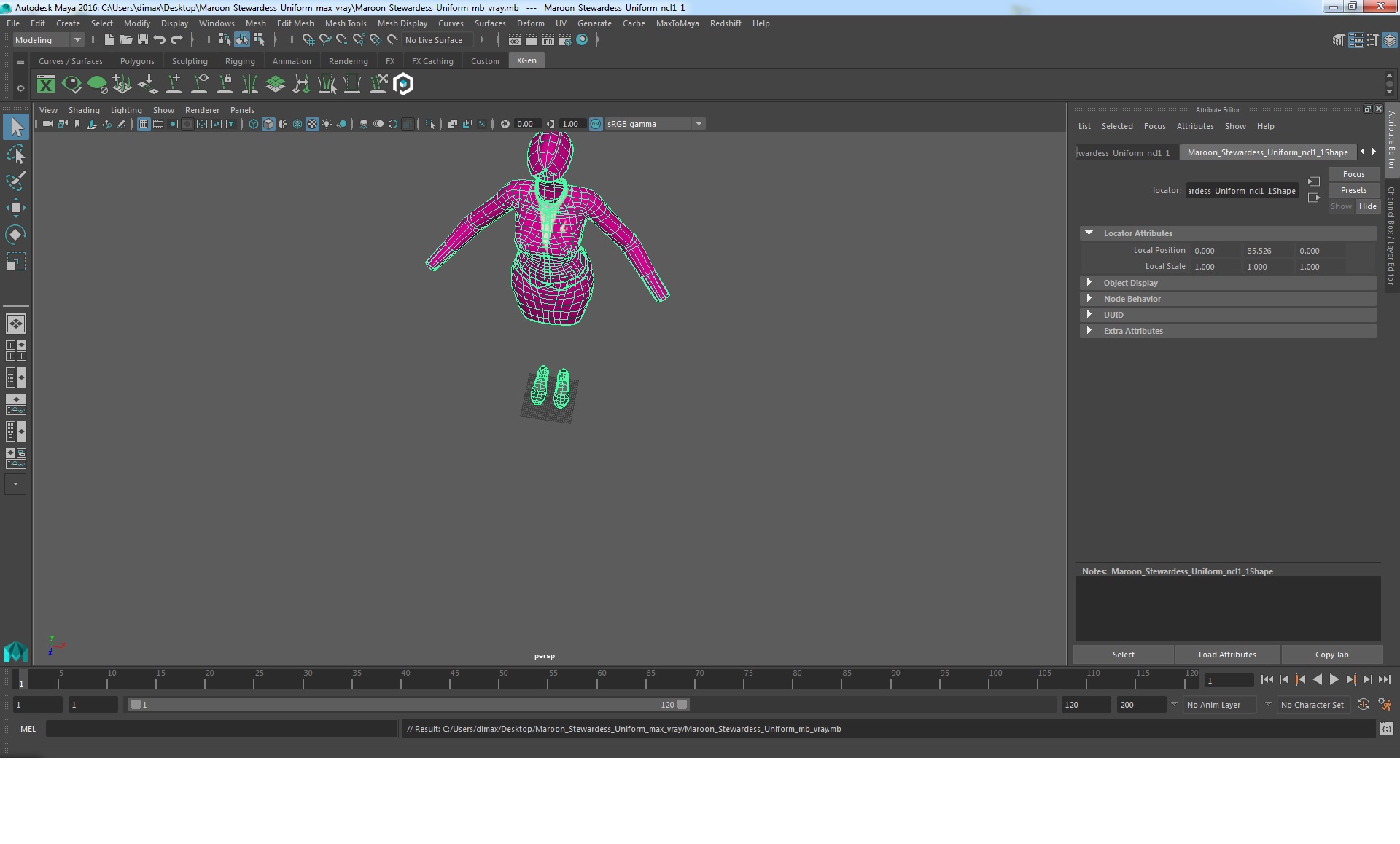Select the Rotate tool in the toolbox
The image size is (1400, 844).
tap(15, 235)
